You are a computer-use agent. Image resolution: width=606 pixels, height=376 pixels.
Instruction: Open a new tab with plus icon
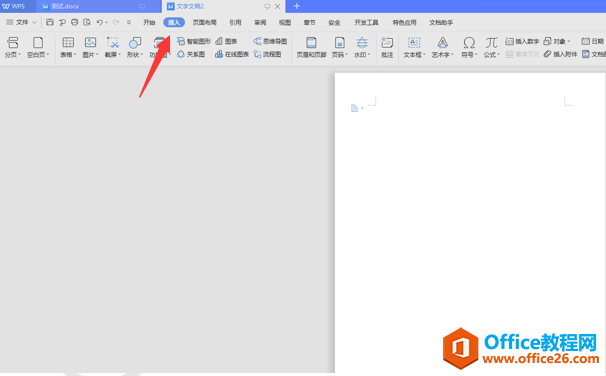[296, 6]
